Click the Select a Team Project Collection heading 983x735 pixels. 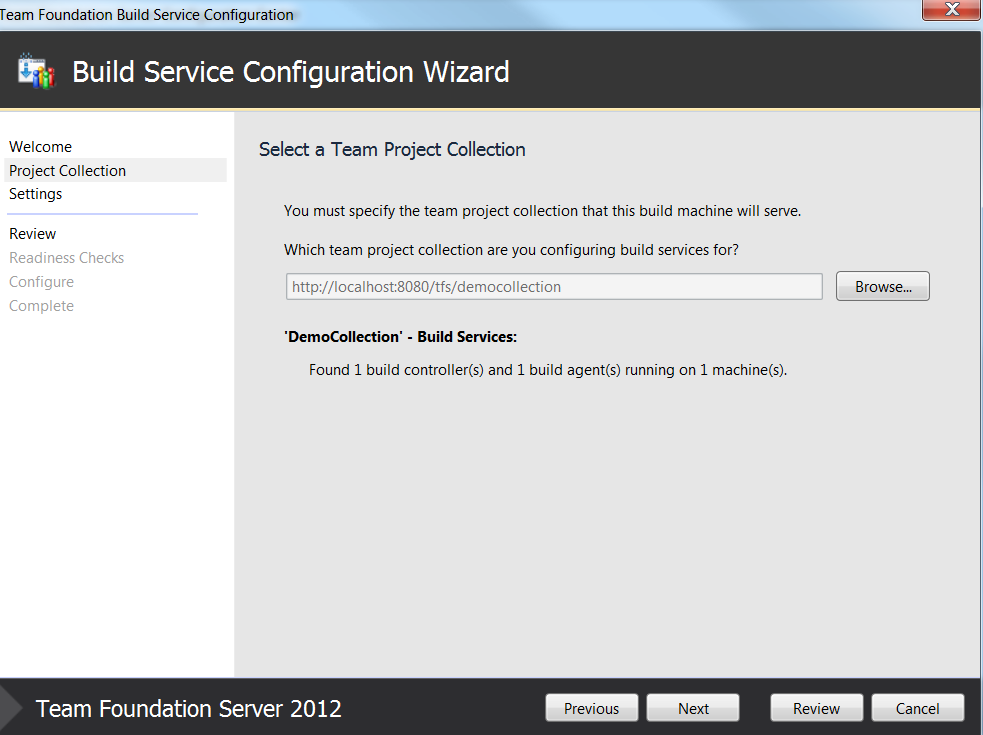[392, 149]
